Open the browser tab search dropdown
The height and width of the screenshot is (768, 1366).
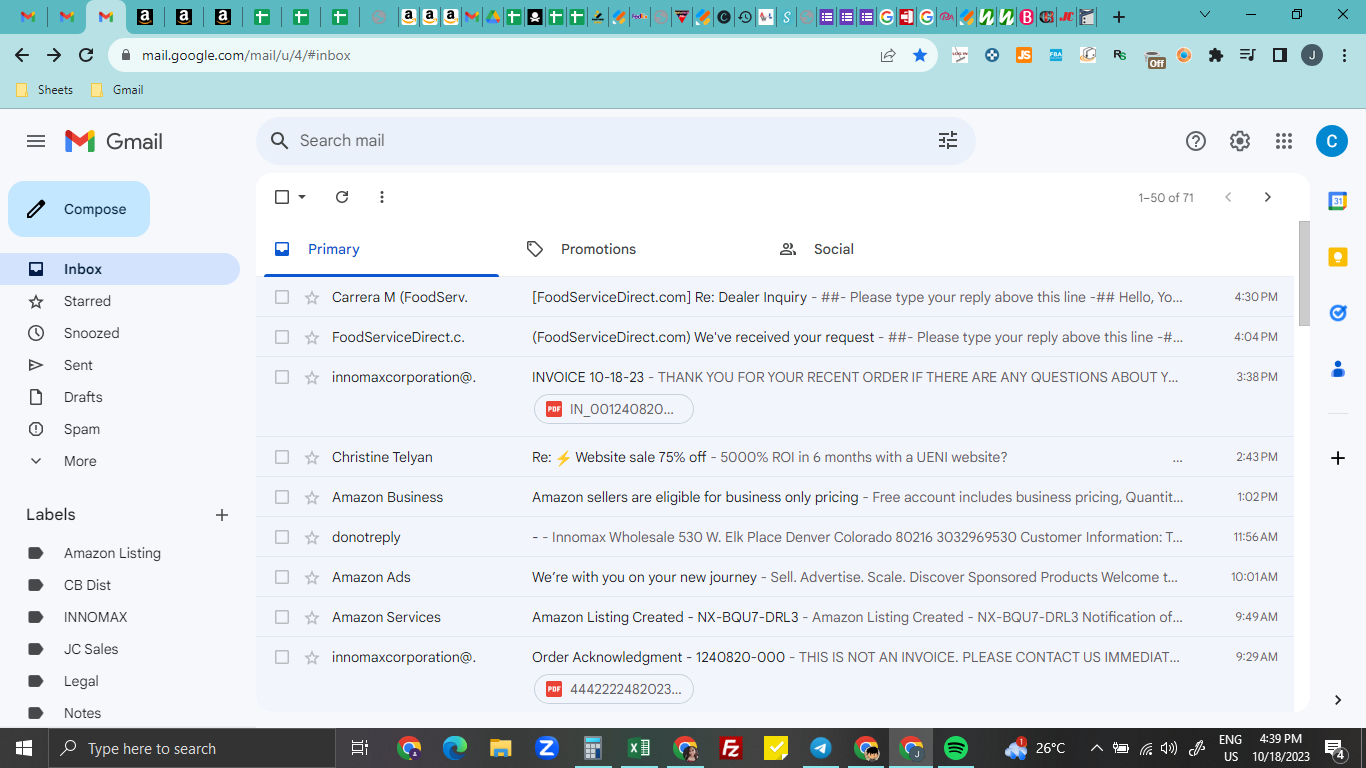[1205, 16]
